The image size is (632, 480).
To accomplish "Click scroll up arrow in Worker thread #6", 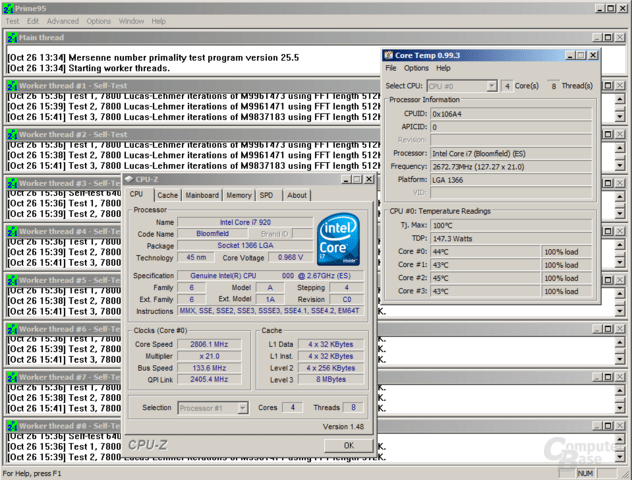I will [620, 342].
